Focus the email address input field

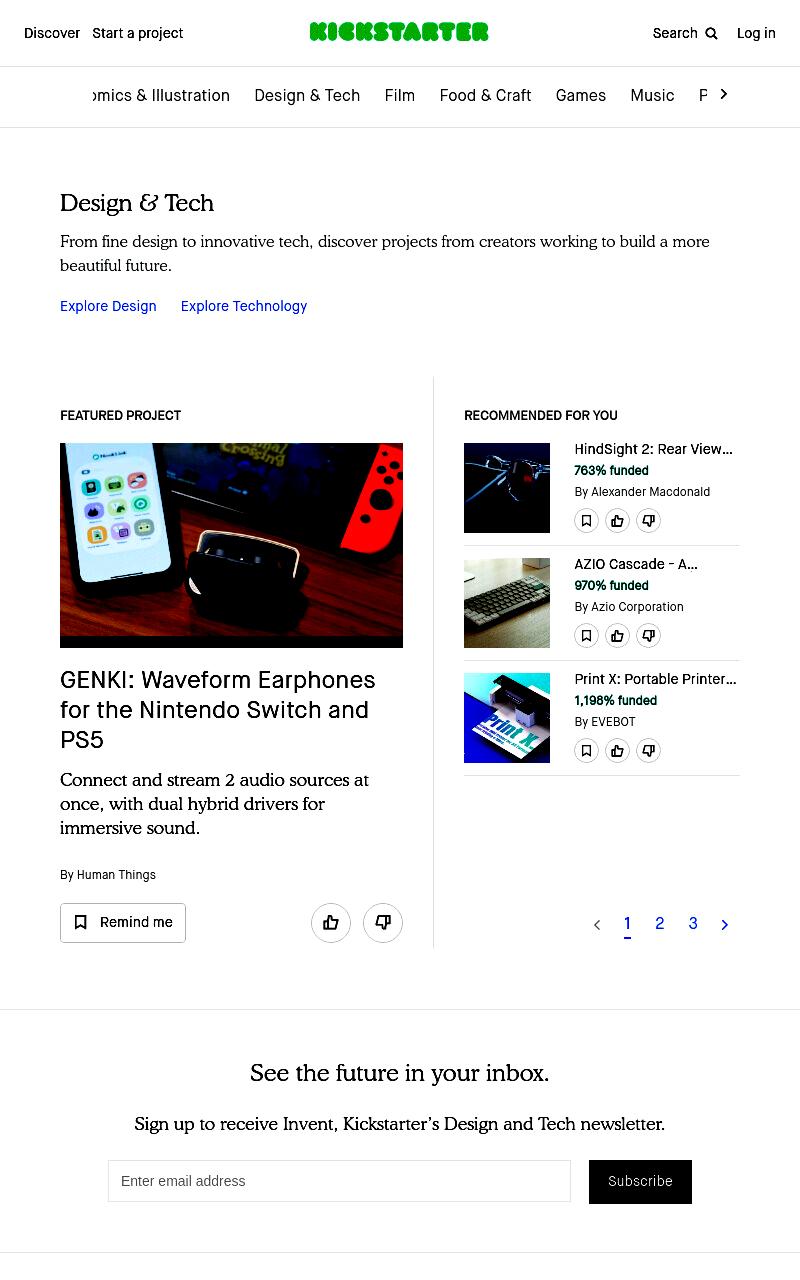click(x=339, y=1181)
